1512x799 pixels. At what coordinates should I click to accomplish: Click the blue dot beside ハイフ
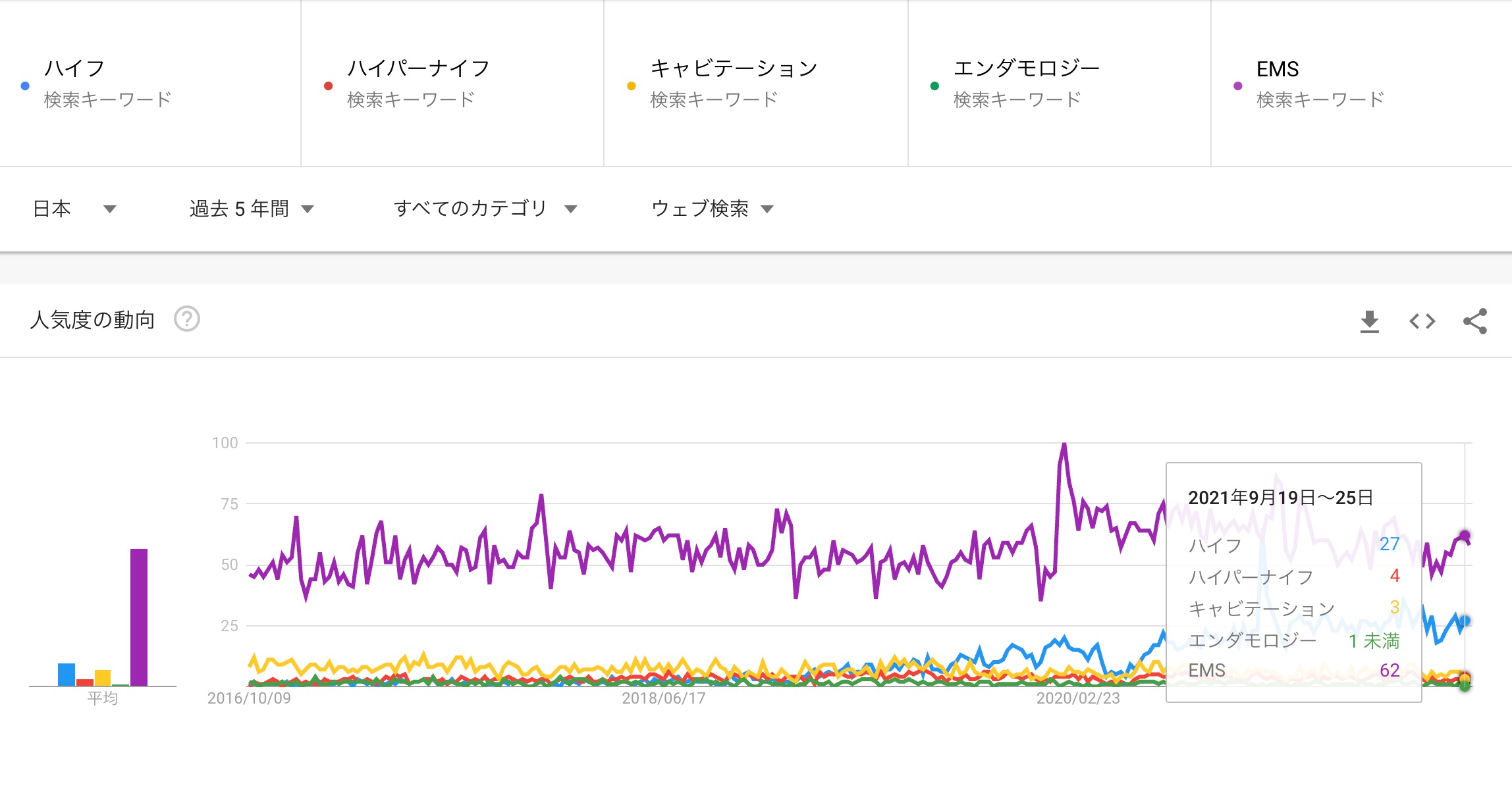point(25,86)
